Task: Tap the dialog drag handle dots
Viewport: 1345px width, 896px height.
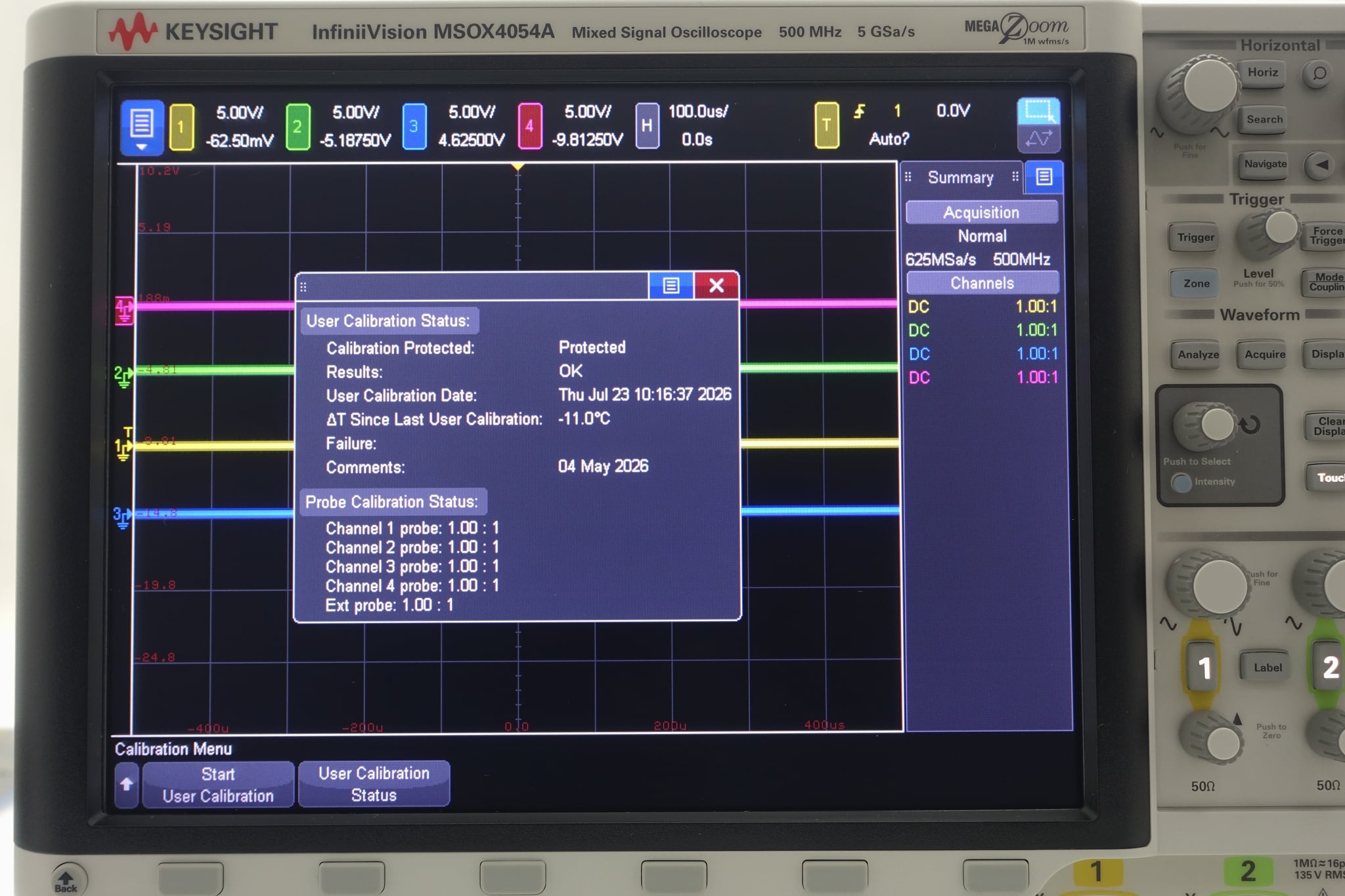Action: tap(303, 287)
